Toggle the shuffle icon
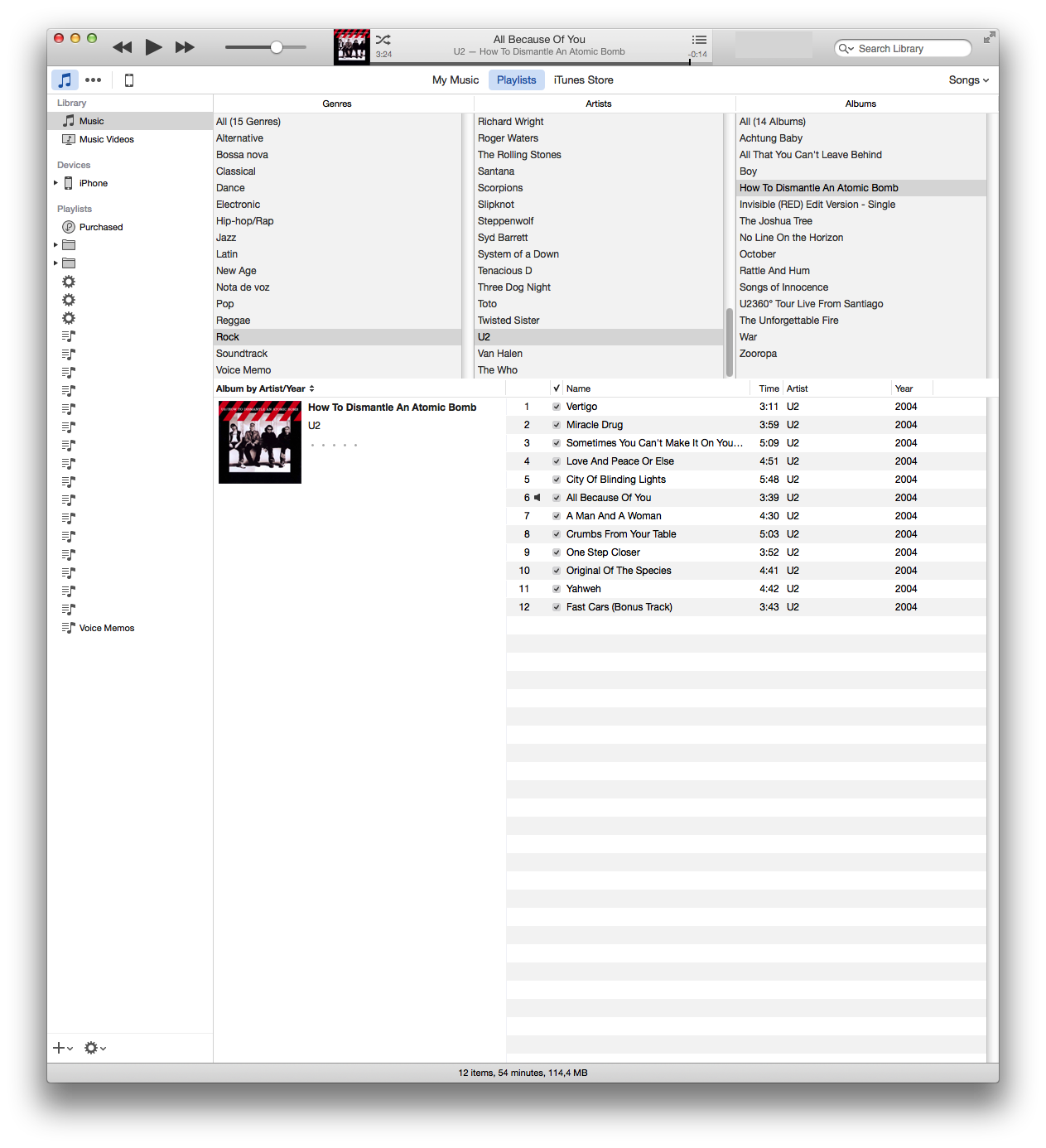Screen dimensions: 1046x1148 pyautogui.click(x=383, y=40)
